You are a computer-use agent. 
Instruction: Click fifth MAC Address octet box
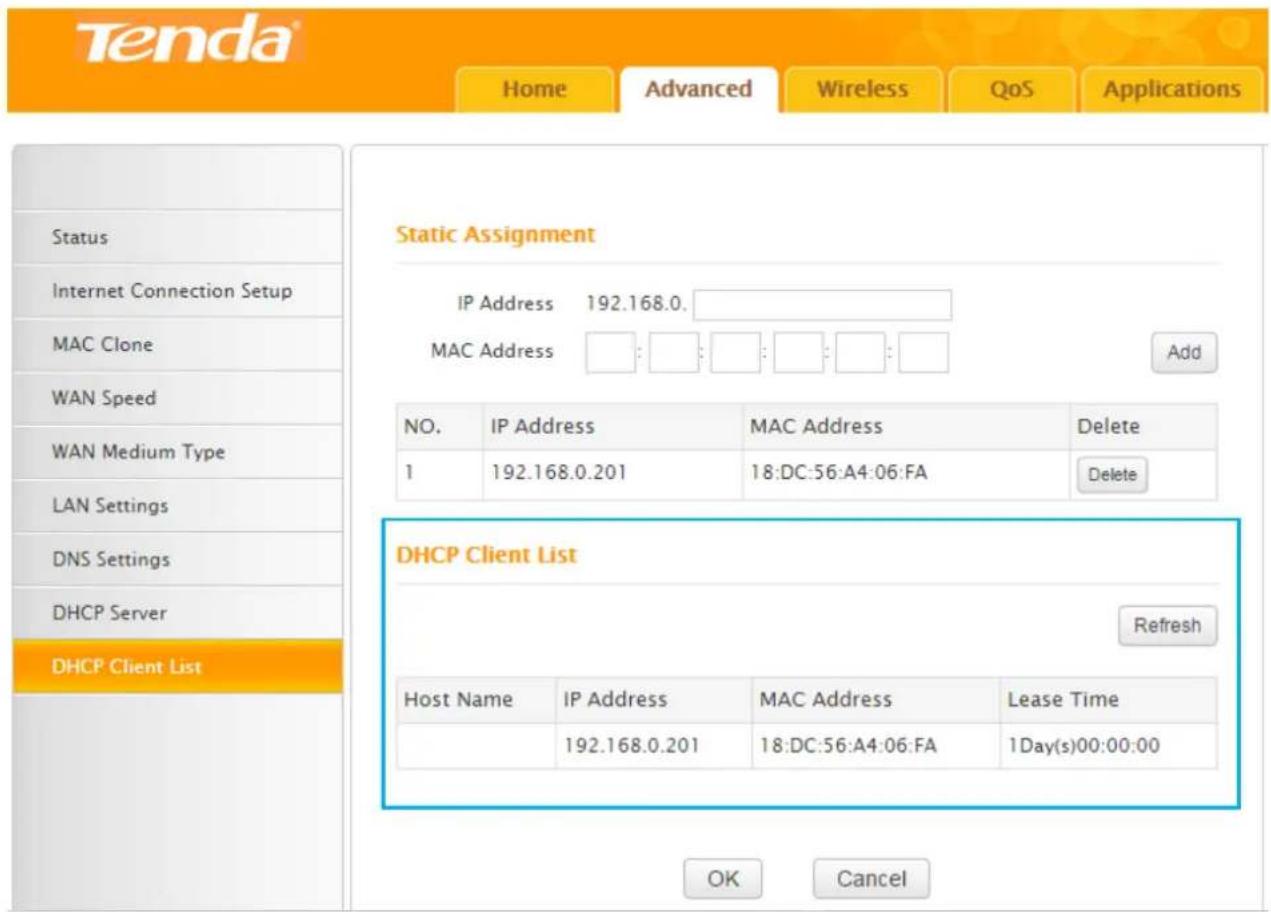pos(860,352)
